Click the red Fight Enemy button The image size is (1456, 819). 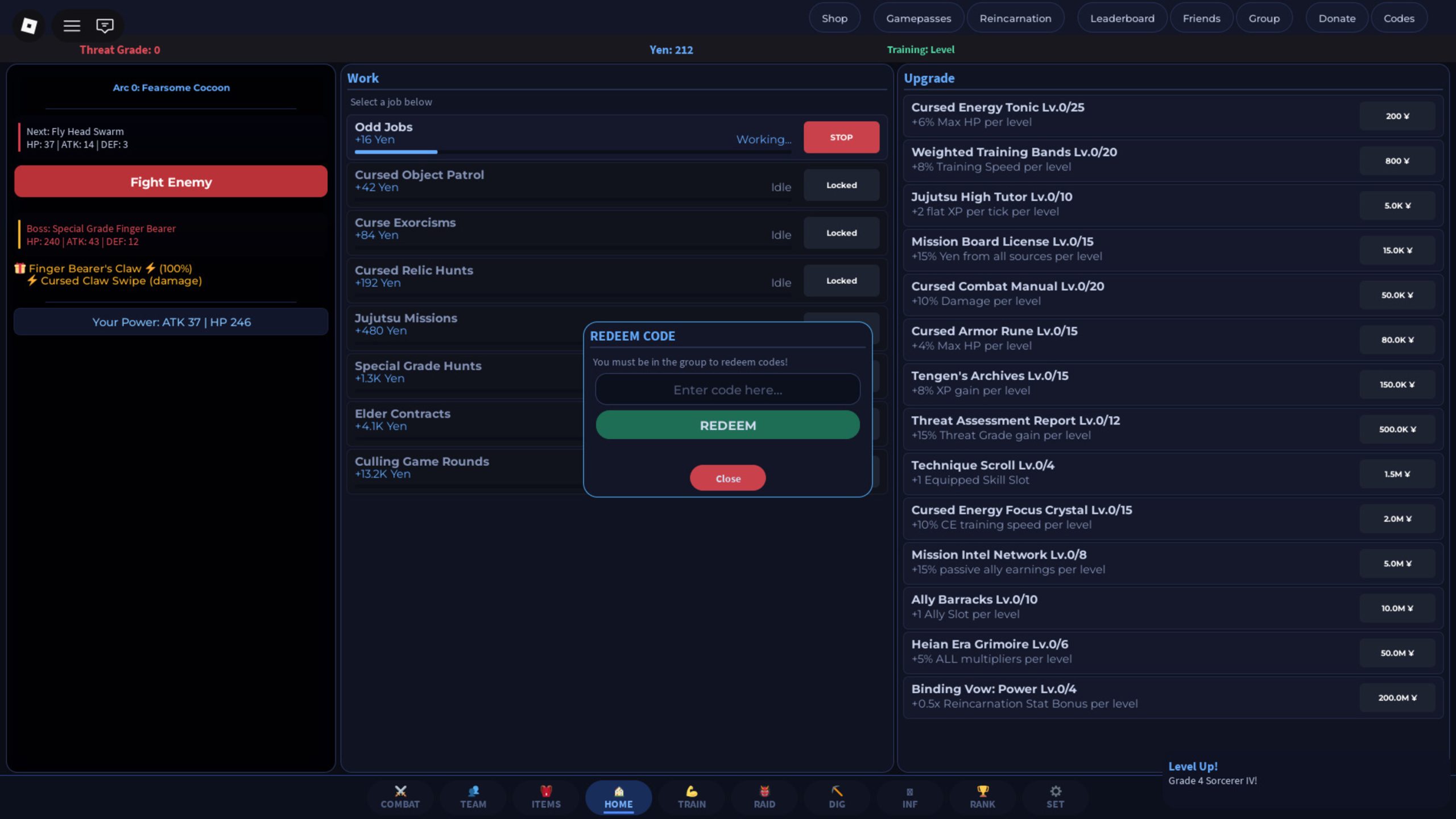[x=171, y=182]
